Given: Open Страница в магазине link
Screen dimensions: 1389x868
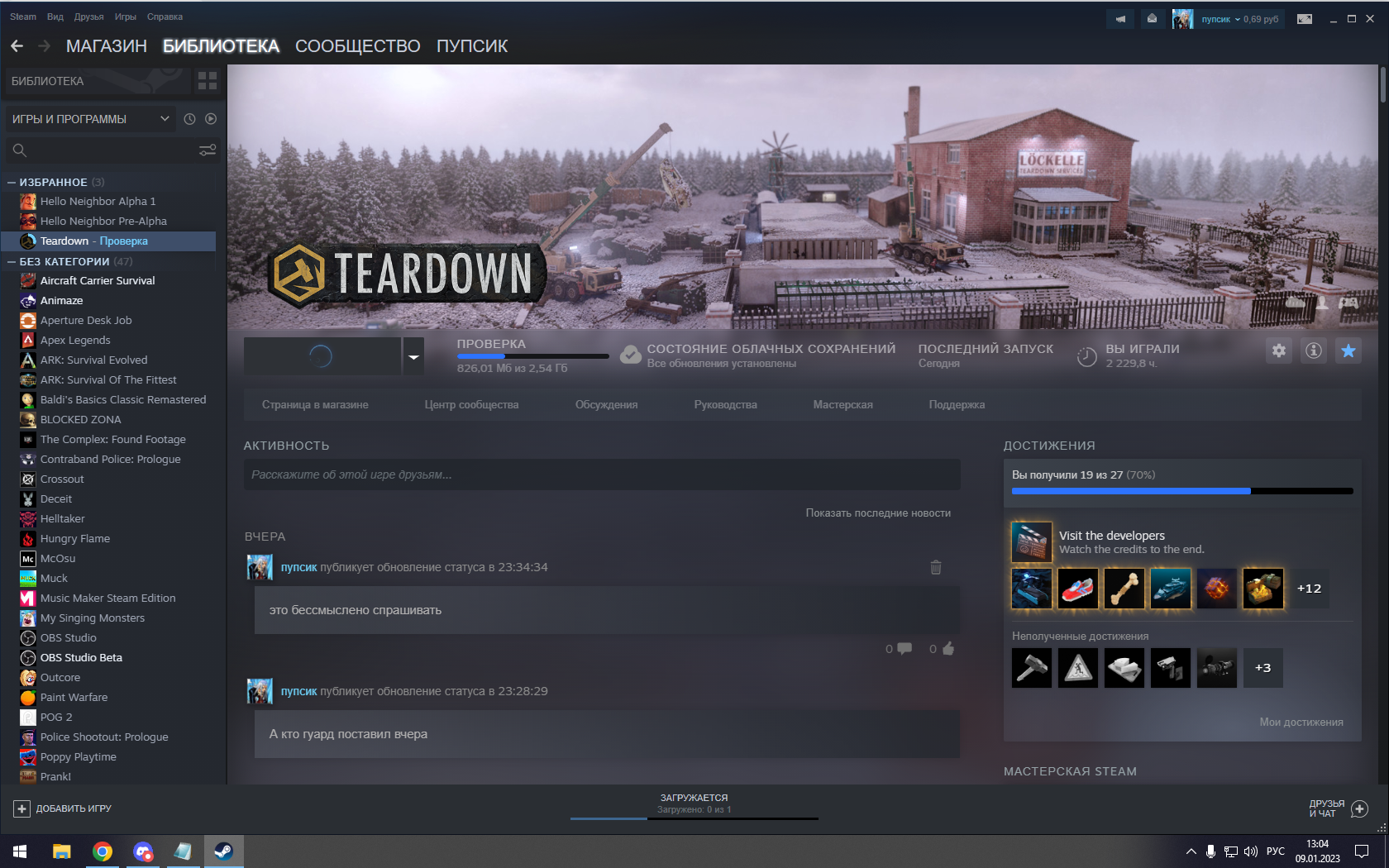Looking at the screenshot, I should point(315,404).
